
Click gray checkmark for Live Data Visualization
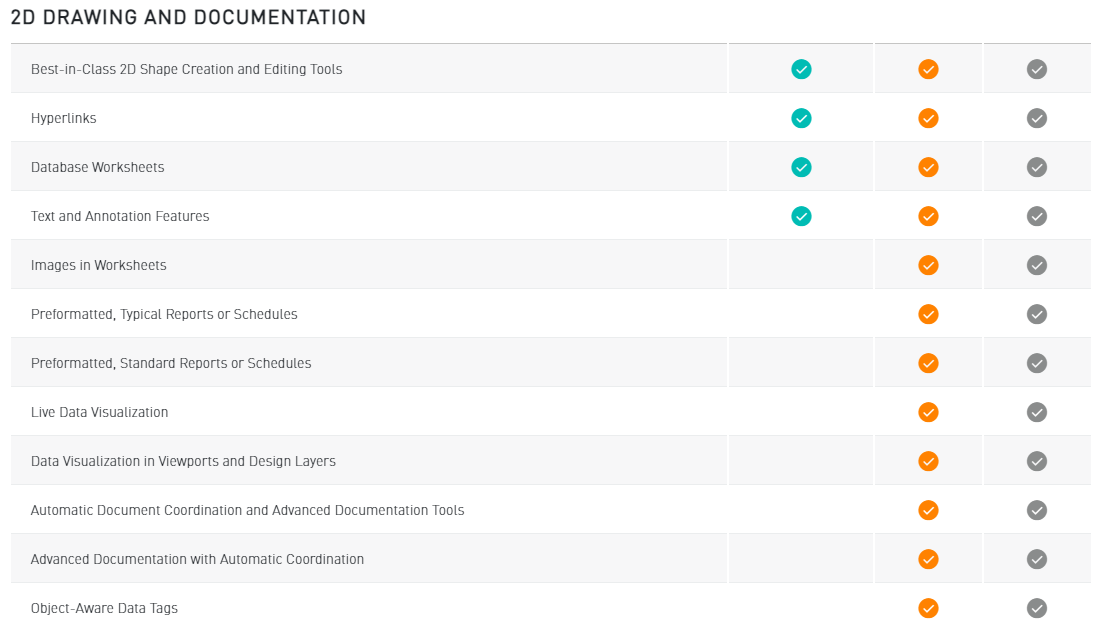(x=1037, y=412)
